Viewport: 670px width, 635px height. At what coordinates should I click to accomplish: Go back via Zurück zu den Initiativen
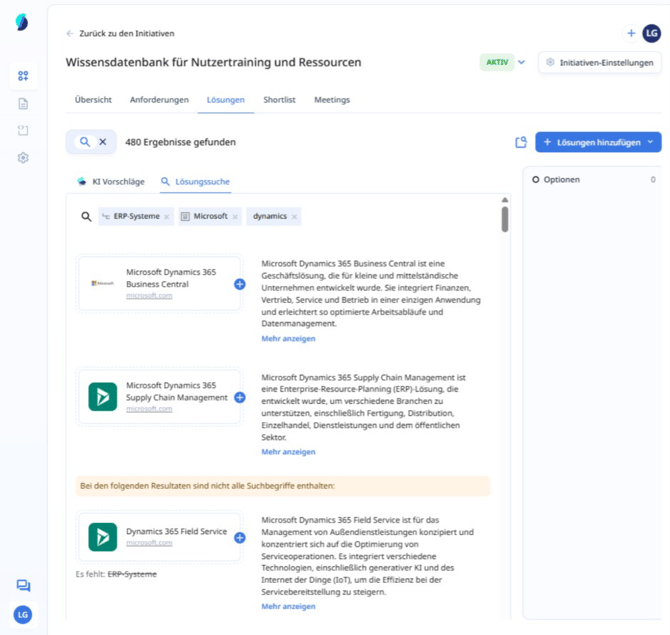point(120,33)
